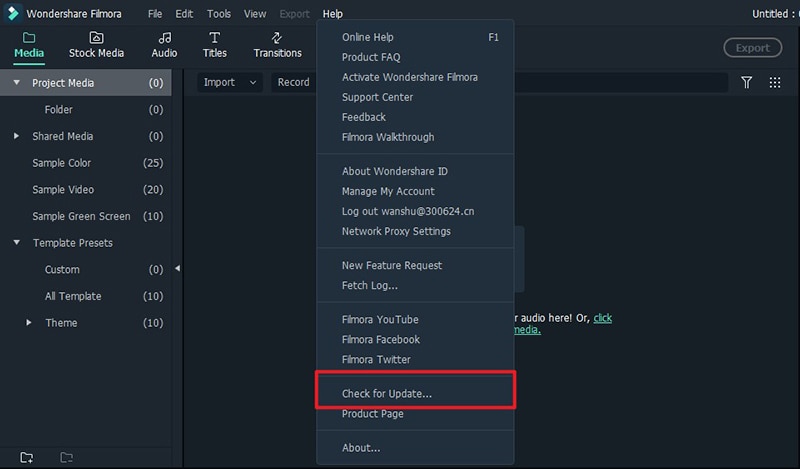The height and width of the screenshot is (469, 800).
Task: Select Check for Update...
Action: [415, 393]
